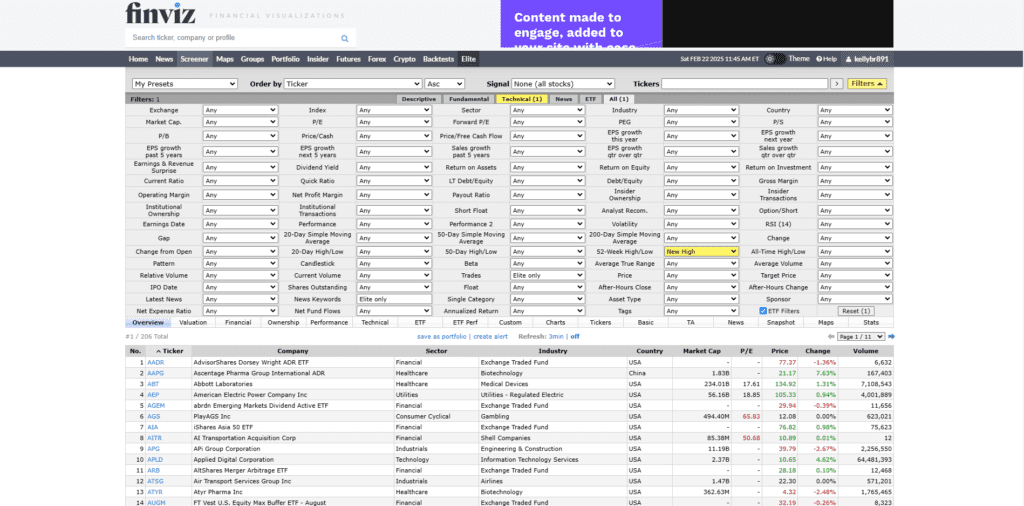Open the Crypto nav item
Screen dimensions: 1024x506
pos(404,59)
